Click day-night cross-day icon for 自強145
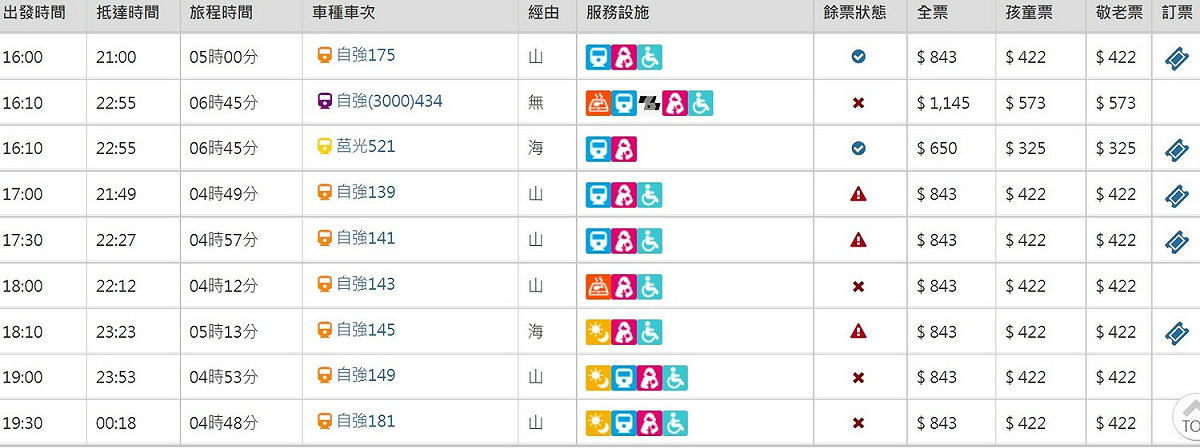This screenshot has height=448, width=1200. pyautogui.click(x=598, y=333)
